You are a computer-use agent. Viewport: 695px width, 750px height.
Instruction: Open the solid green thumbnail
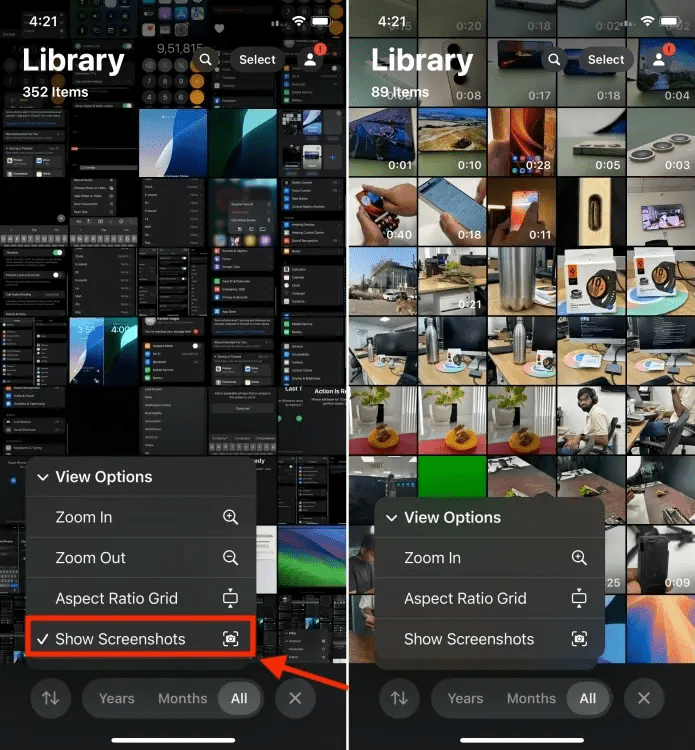point(452,477)
